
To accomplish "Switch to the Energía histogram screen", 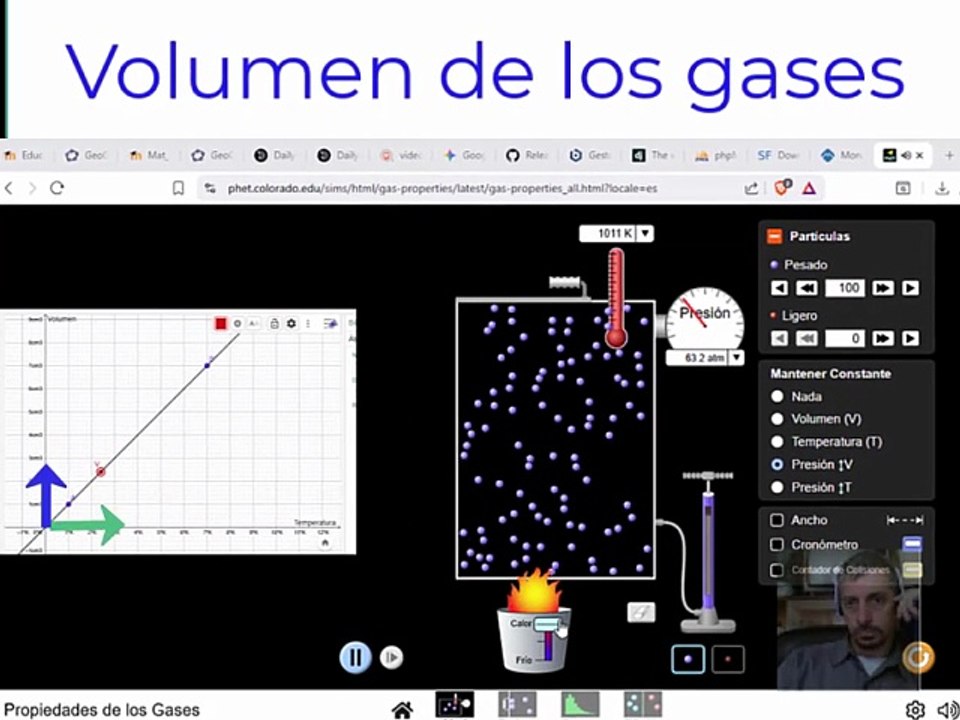I will coord(580,705).
